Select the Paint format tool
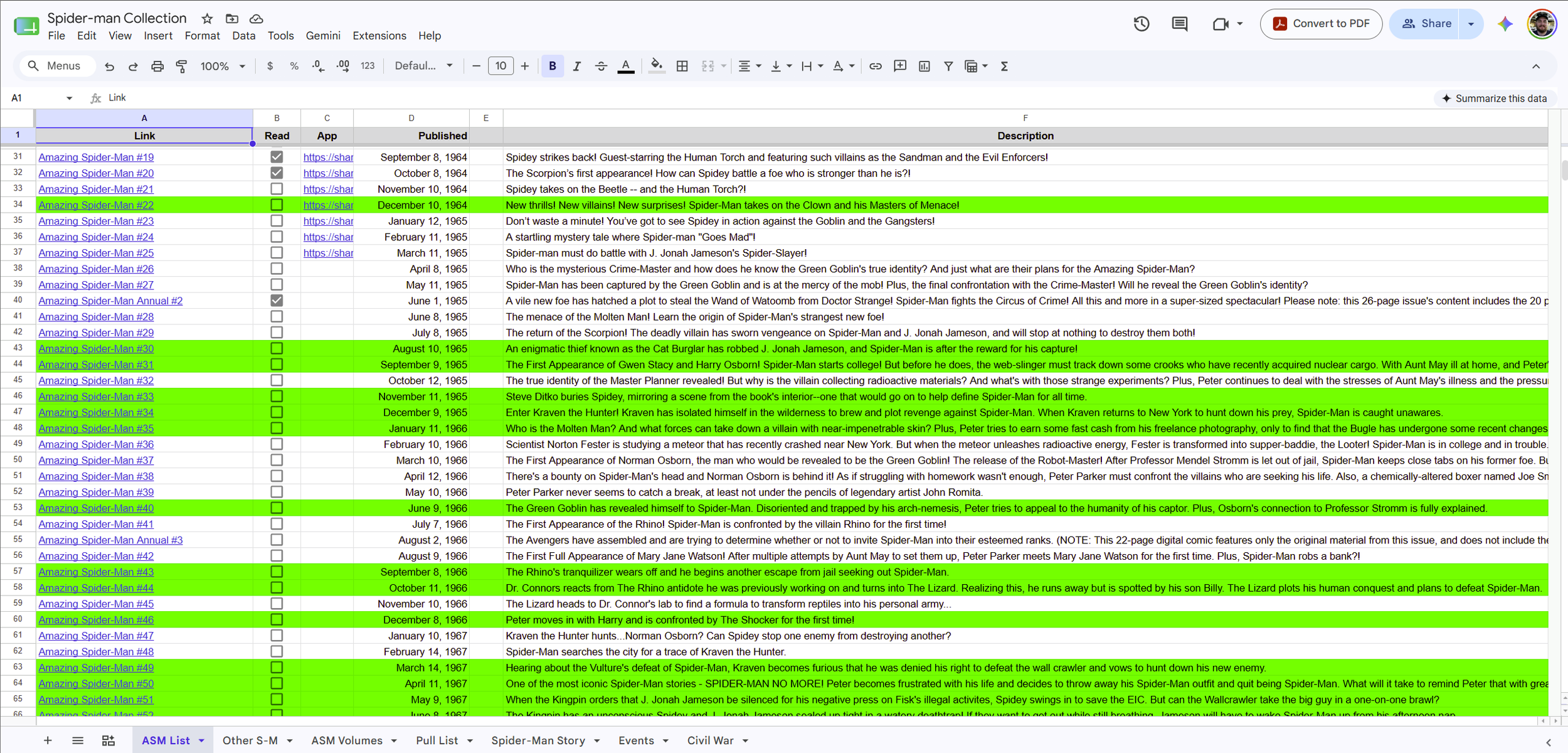The height and width of the screenshot is (753, 1568). 181,66
